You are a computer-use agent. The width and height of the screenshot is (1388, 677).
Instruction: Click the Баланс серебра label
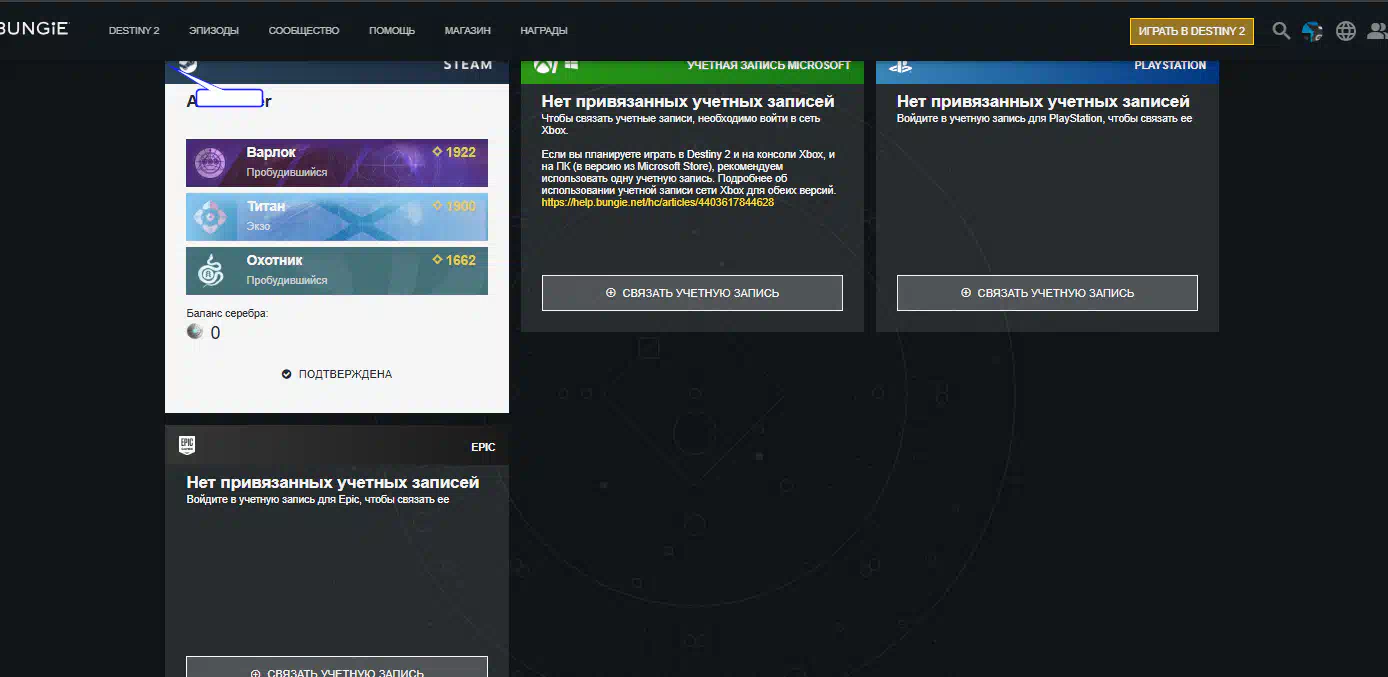click(x=228, y=313)
